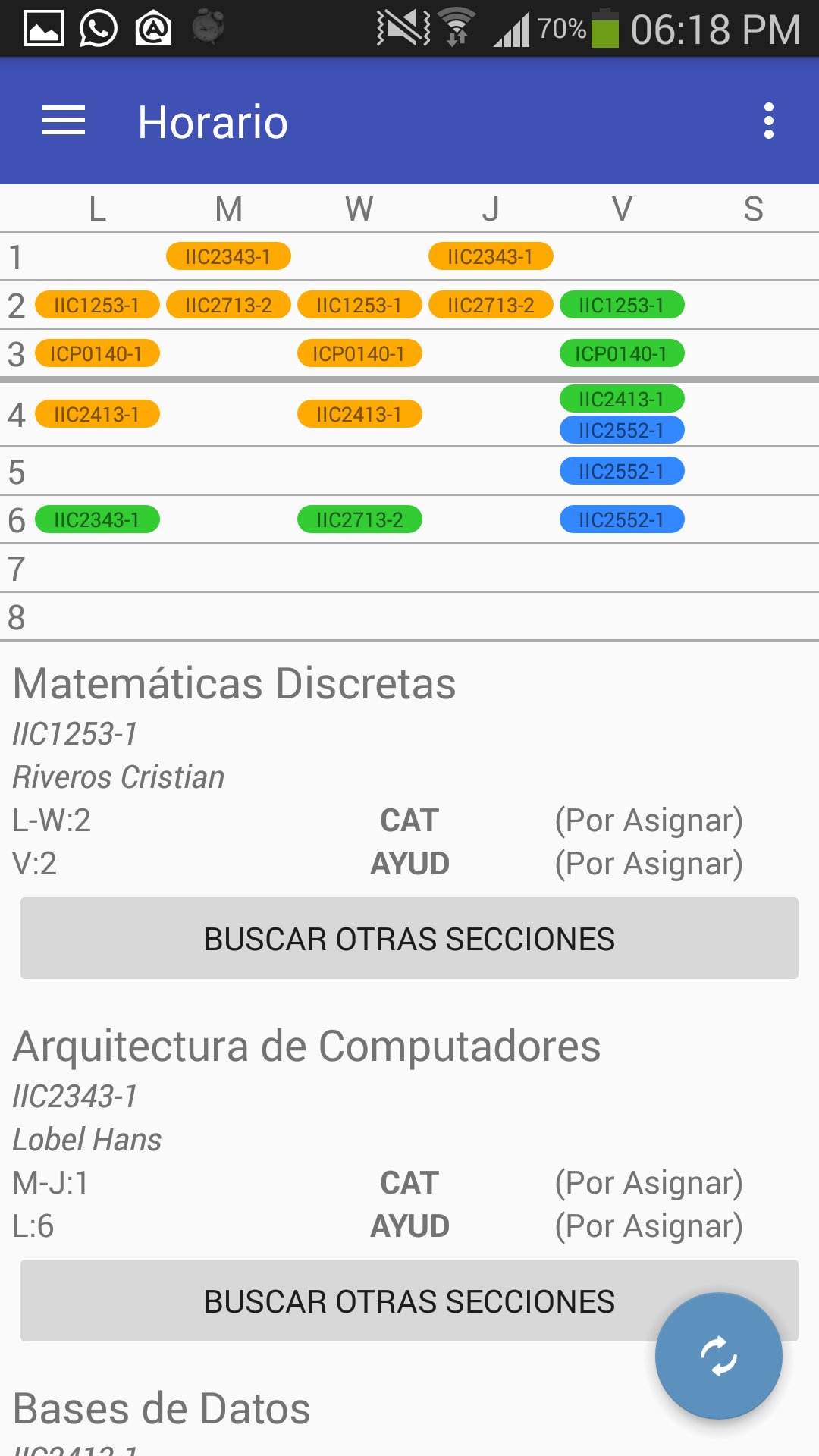This screenshot has height=1456, width=819.
Task: Tap the V Friday column header
Action: point(622,209)
